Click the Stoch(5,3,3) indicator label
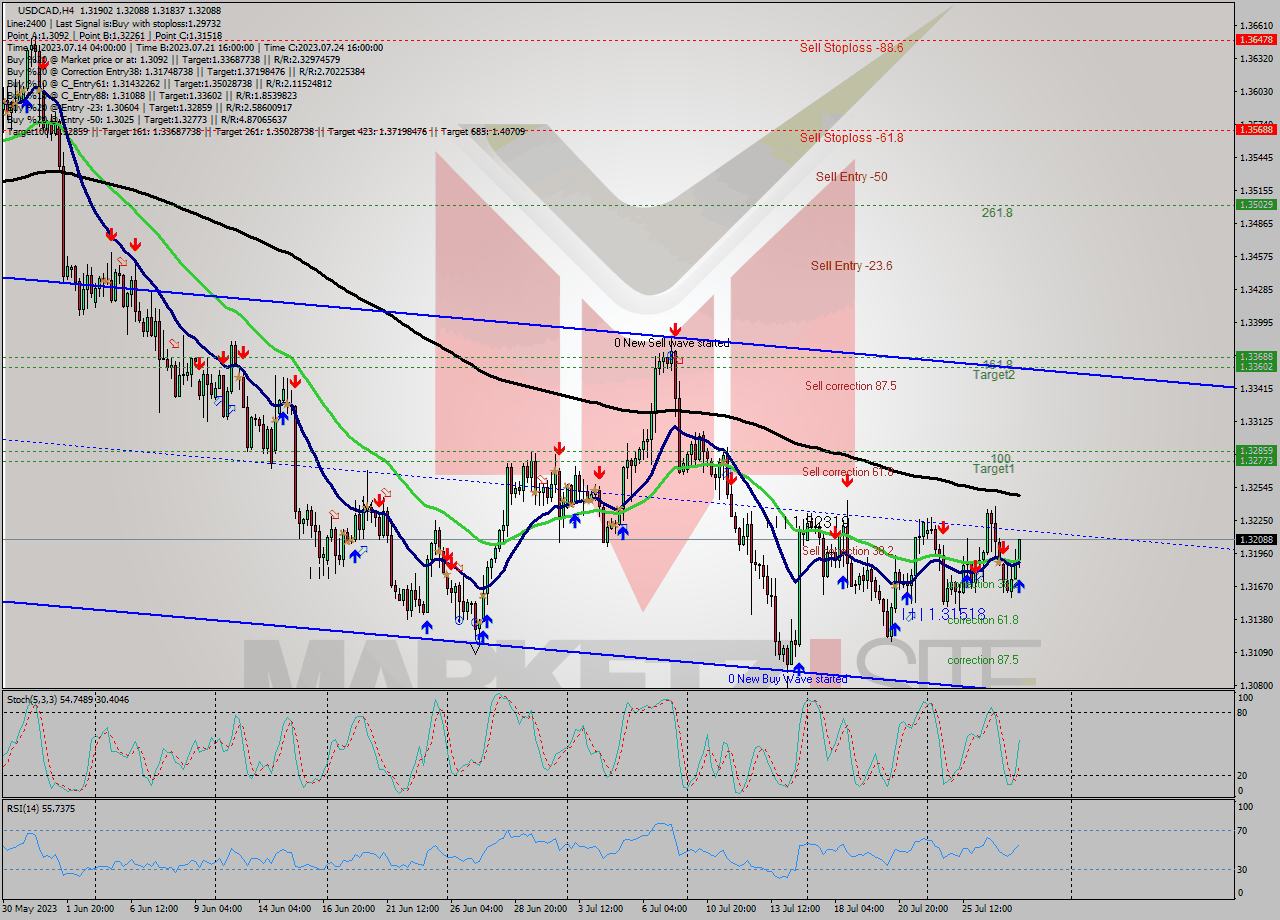The width and height of the screenshot is (1280, 920). [66, 699]
